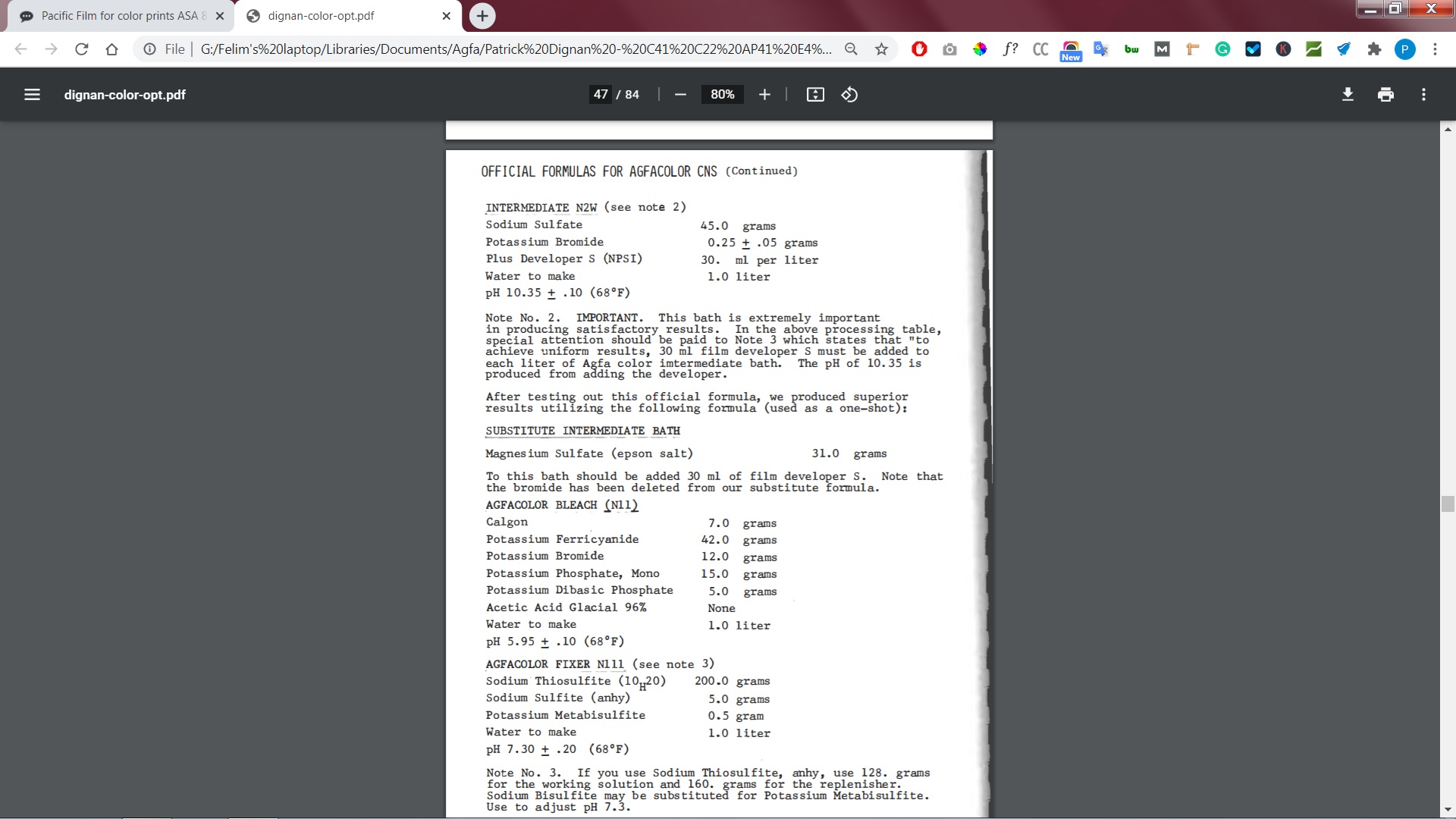Click the INTERMEDIATE N2W heading text
1456x819 pixels.
pyautogui.click(x=541, y=208)
